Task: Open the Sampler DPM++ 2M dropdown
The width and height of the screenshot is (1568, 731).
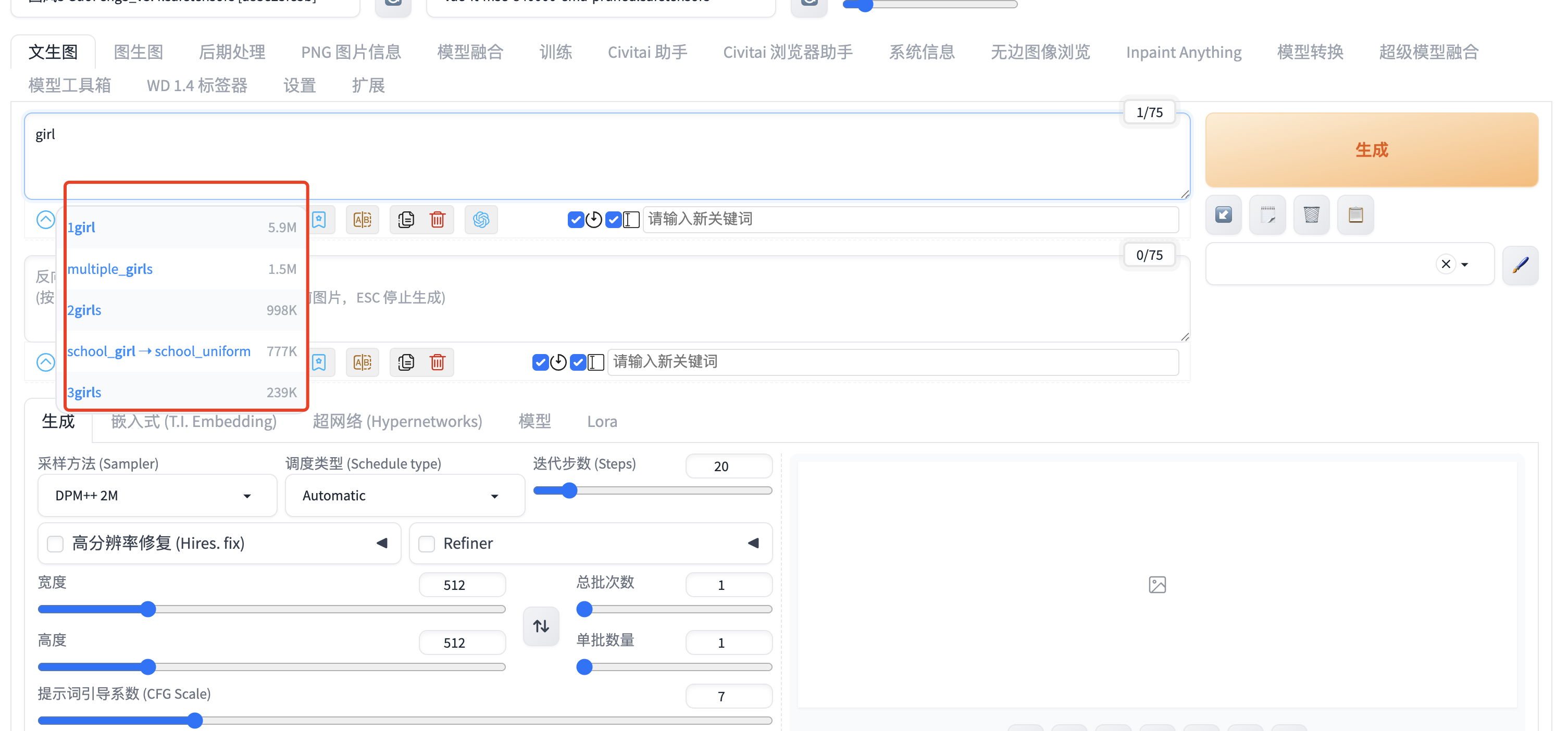Action: point(156,496)
